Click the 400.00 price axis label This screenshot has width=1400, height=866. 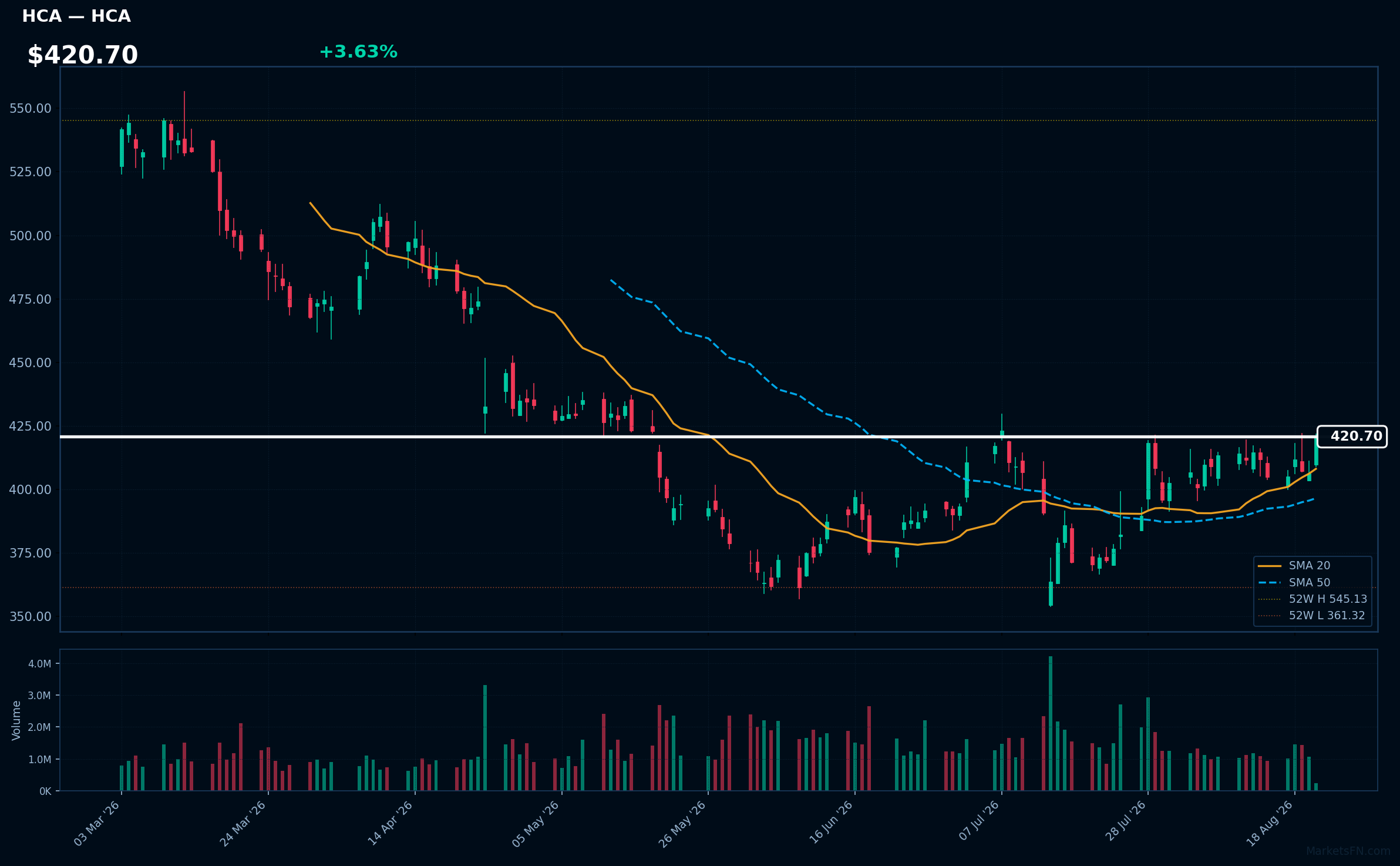pyautogui.click(x=30, y=489)
